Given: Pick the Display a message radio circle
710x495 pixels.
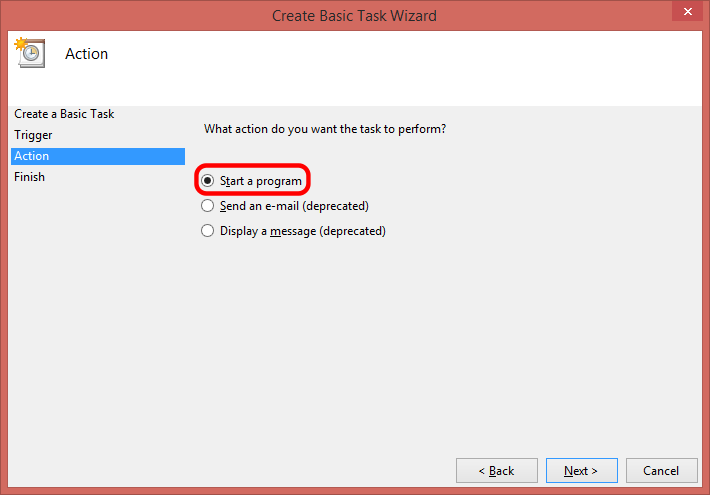Looking at the screenshot, I should [x=207, y=231].
